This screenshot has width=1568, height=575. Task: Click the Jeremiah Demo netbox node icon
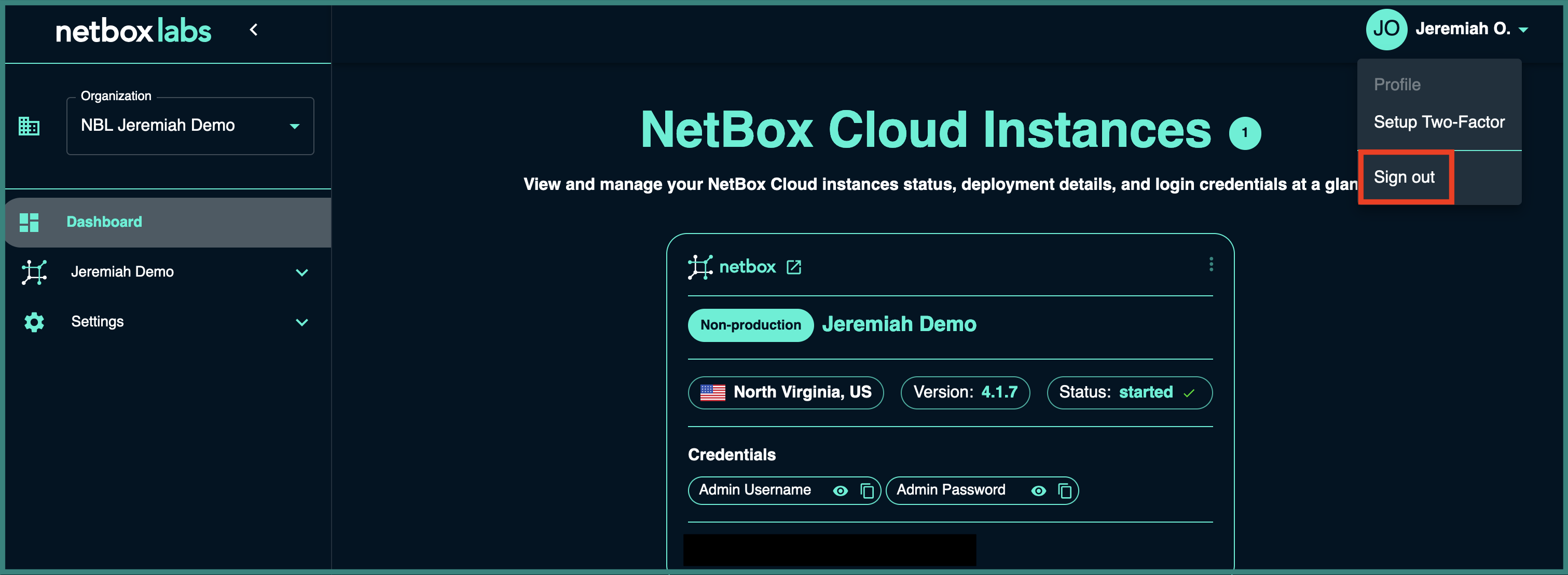pos(34,271)
